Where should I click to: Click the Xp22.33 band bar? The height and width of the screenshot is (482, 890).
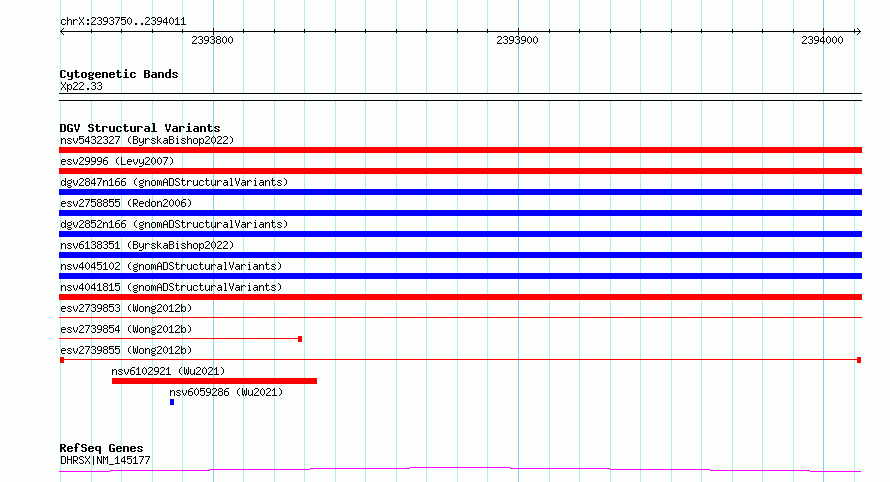(x=460, y=97)
